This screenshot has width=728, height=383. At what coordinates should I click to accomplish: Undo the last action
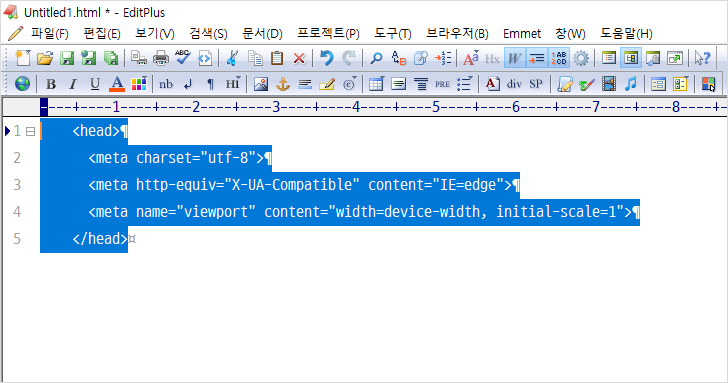327,58
